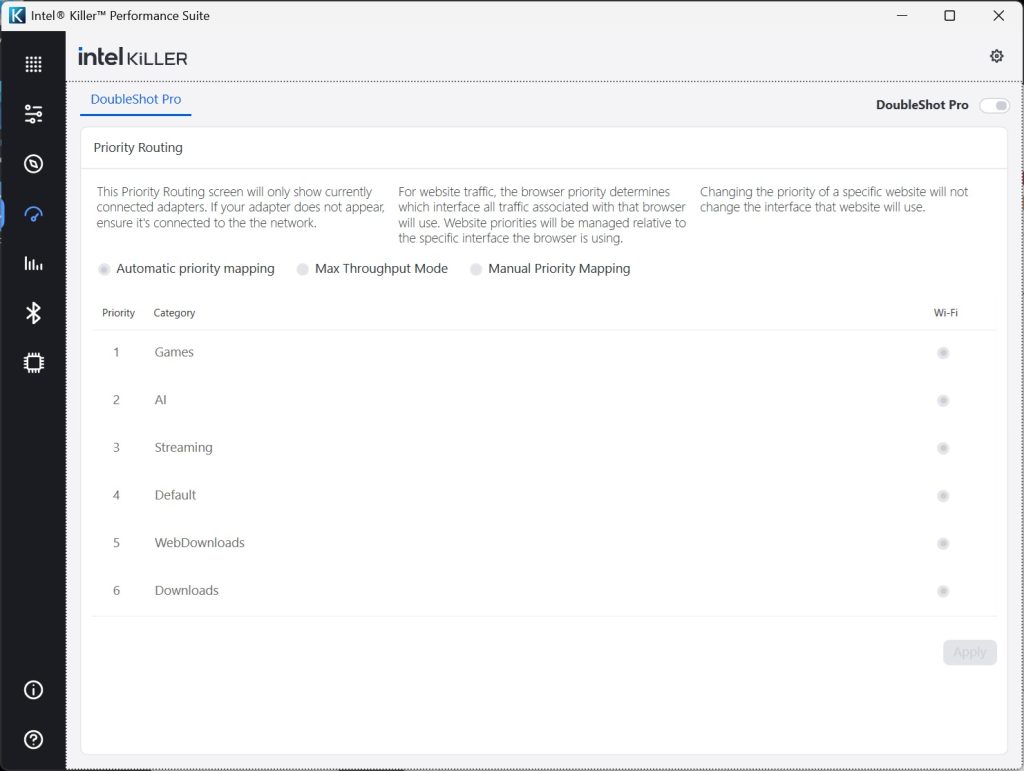Select Automatic priority mapping radio button
Image resolution: width=1024 pixels, height=771 pixels.
click(x=104, y=269)
